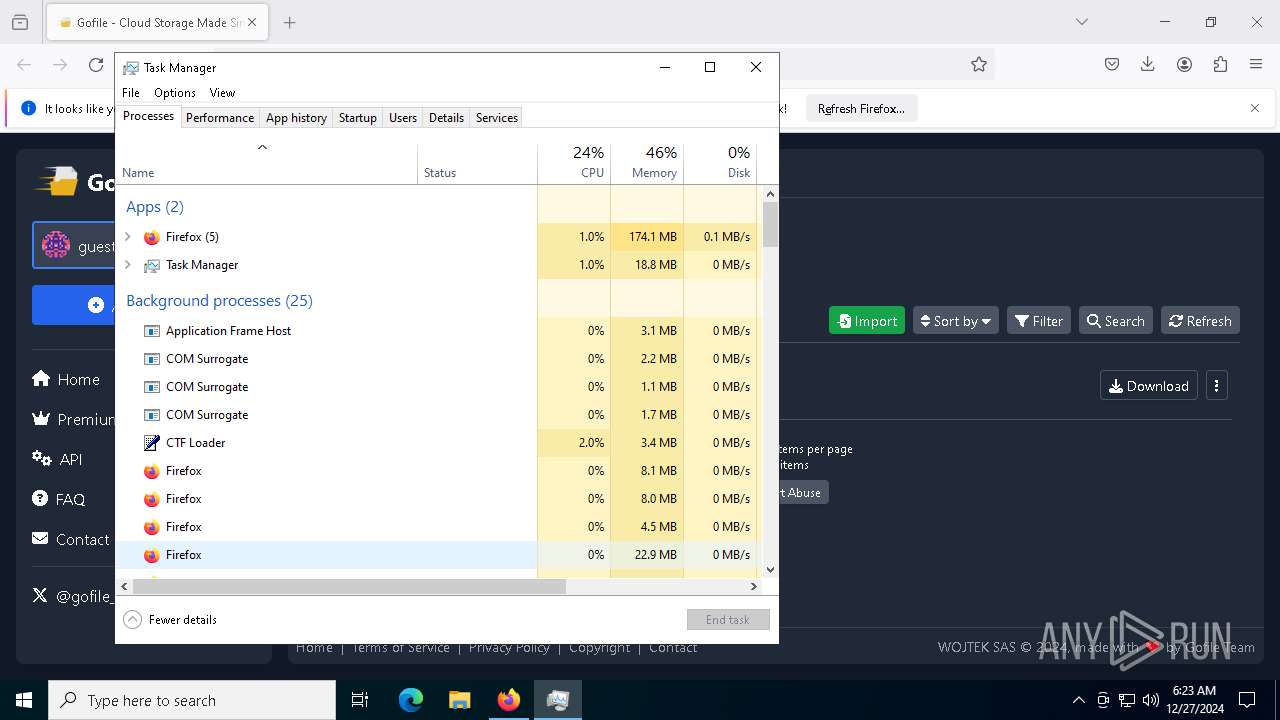
Task: Click the End task button
Action: (x=728, y=620)
